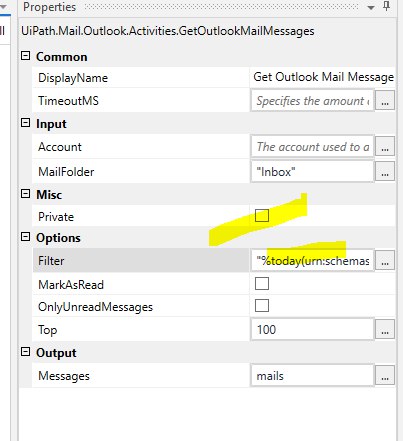This screenshot has width=403, height=441.
Task: Edit the DisplayName value field
Action: 323,77
